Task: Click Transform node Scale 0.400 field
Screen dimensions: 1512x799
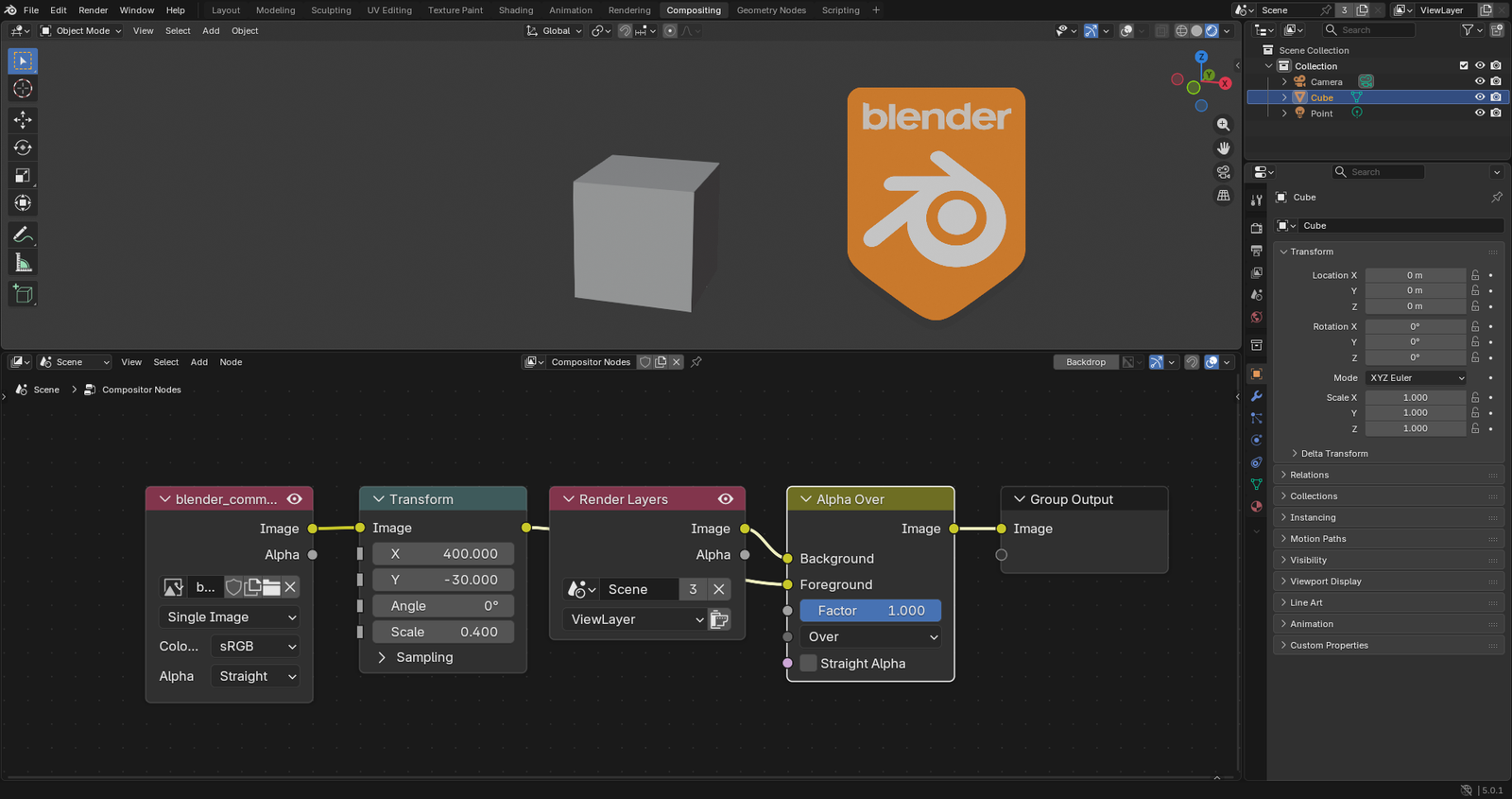Action: tap(443, 632)
